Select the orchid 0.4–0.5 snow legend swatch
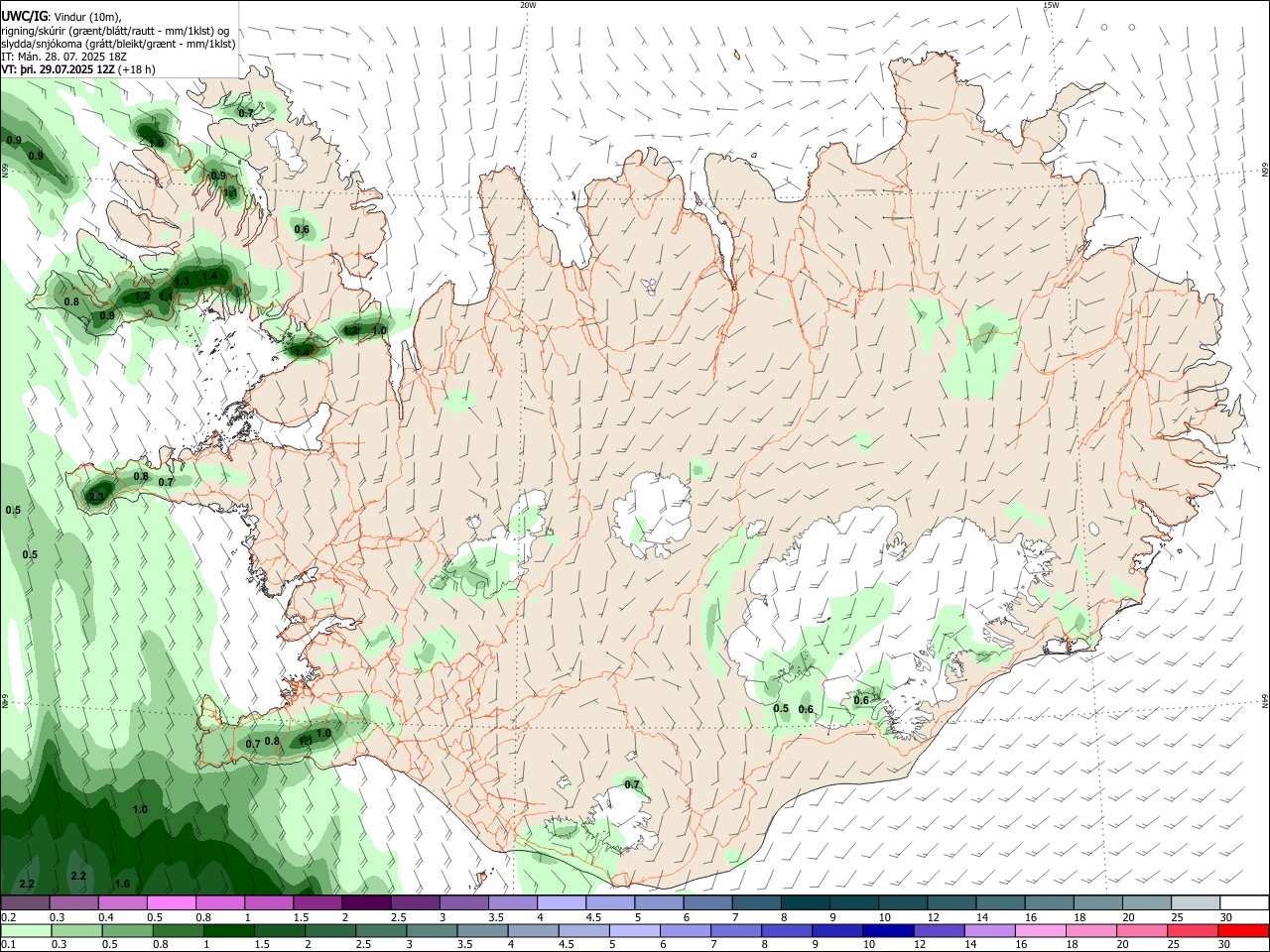 point(122,902)
